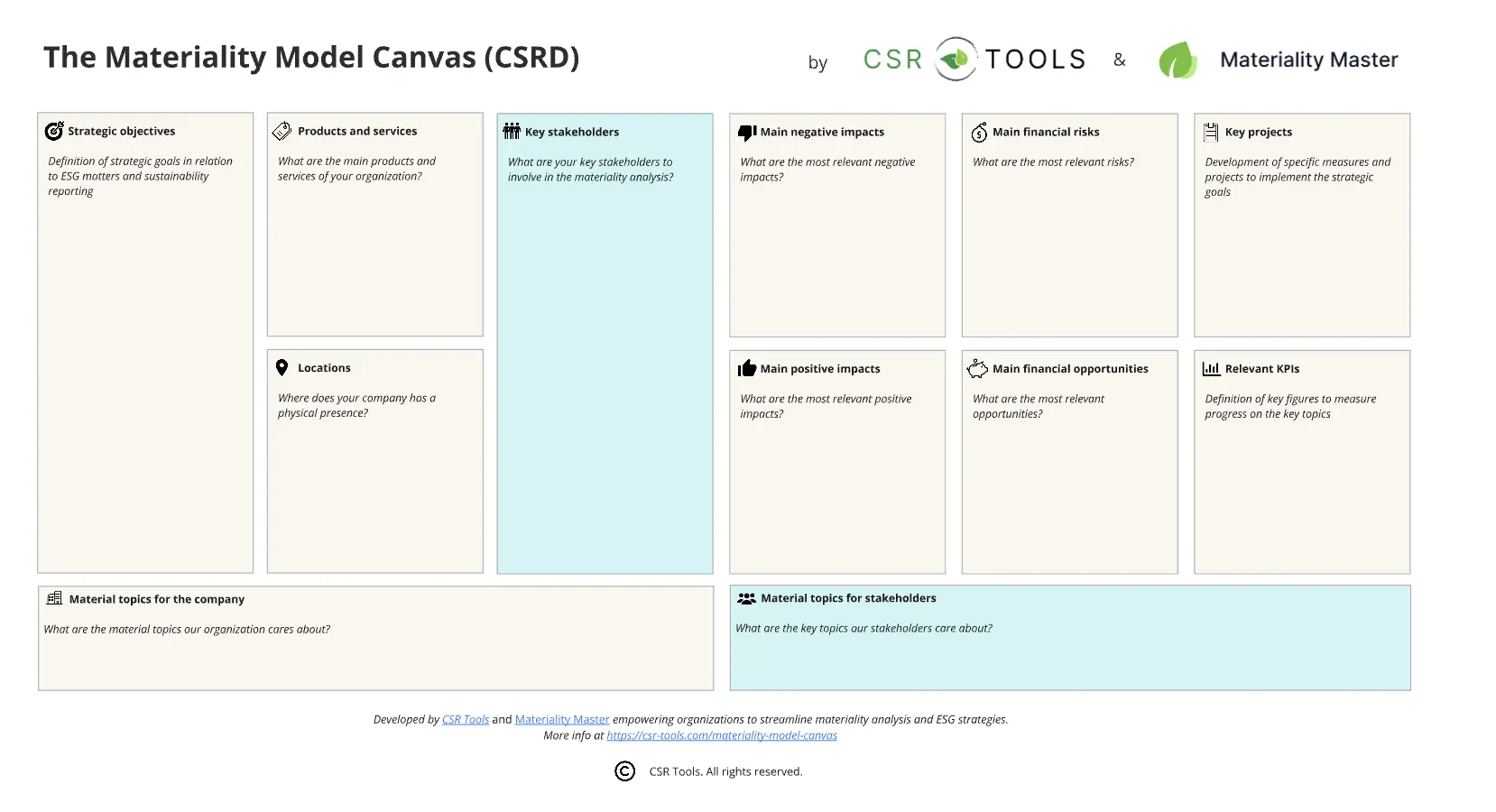Click the Materiality Master brand name text
The height and width of the screenshot is (812, 1496).
pyautogui.click(x=1309, y=60)
